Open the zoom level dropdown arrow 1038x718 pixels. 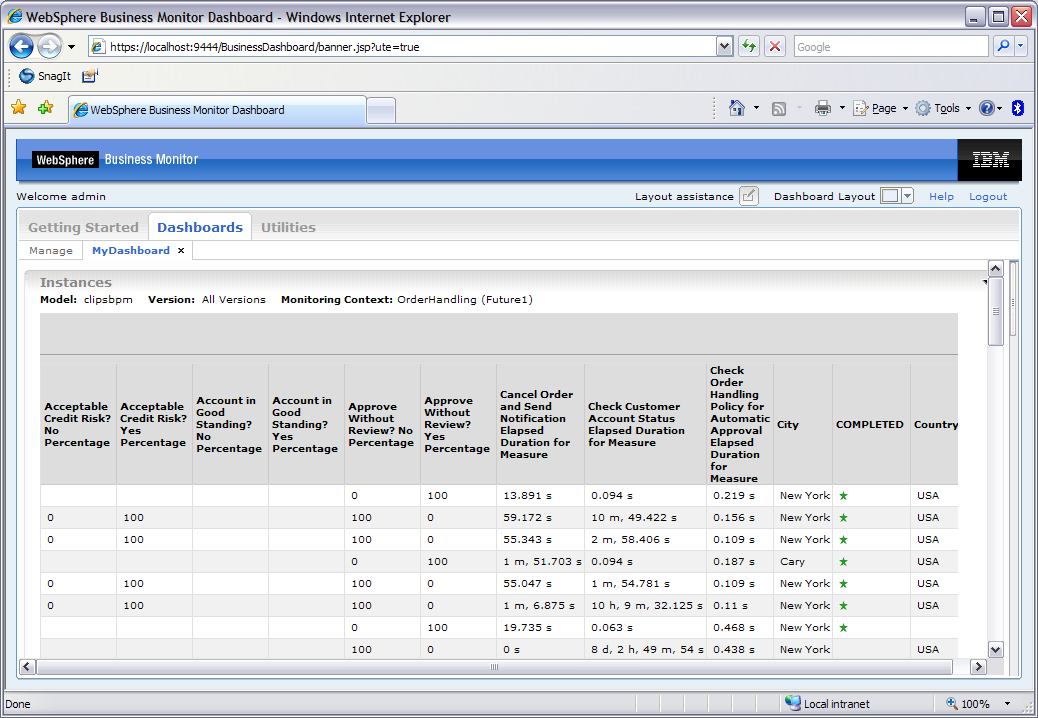[x=1008, y=703]
